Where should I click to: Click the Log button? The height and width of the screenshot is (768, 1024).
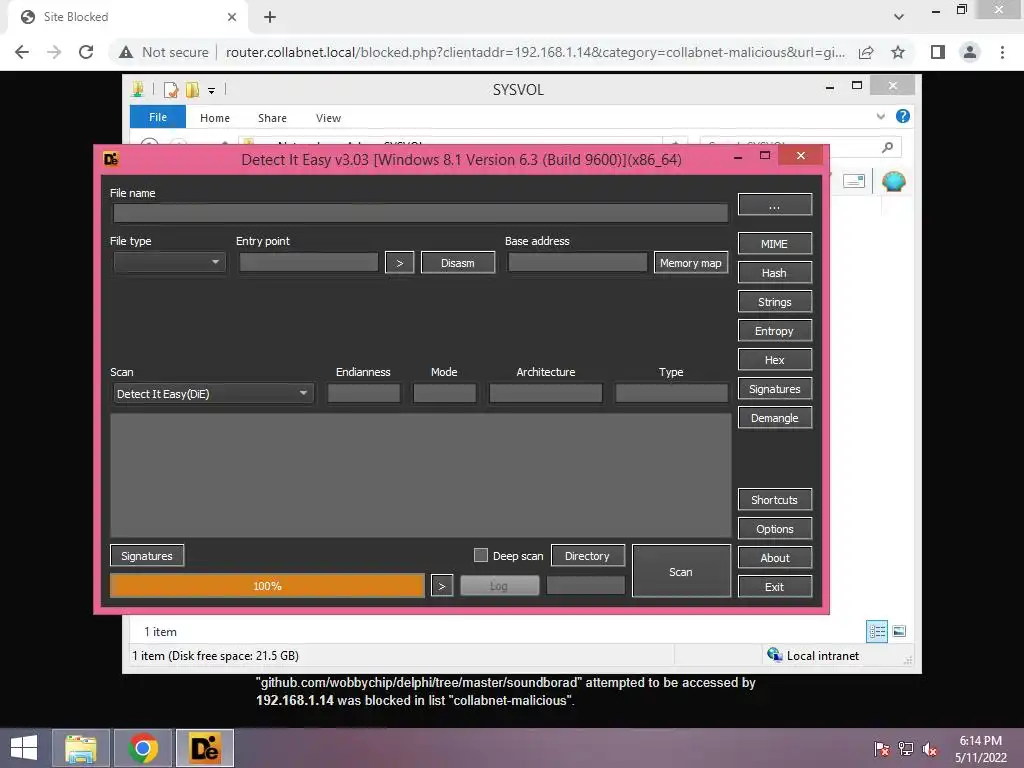click(x=499, y=586)
